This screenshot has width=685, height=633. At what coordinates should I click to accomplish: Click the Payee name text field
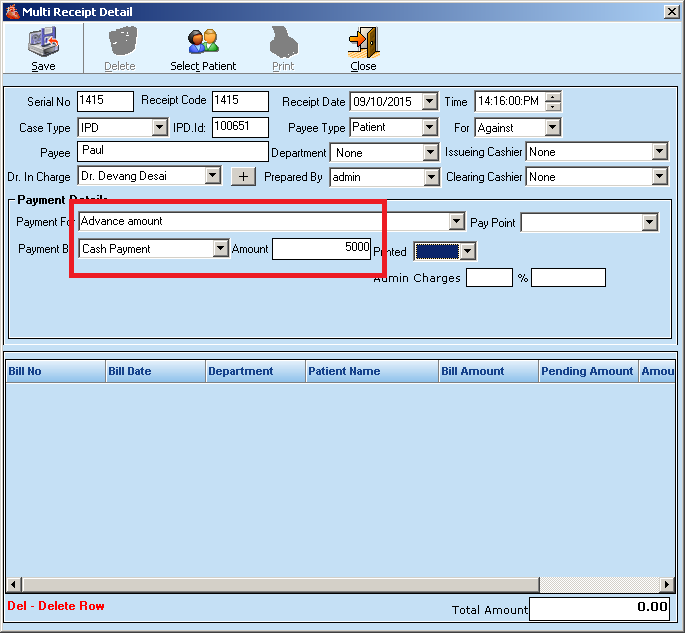coord(172,152)
